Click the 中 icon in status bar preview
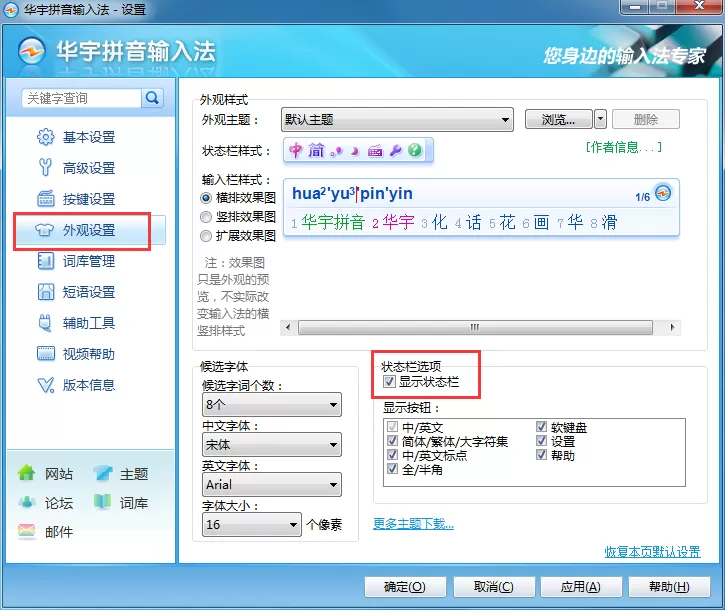 (295, 150)
